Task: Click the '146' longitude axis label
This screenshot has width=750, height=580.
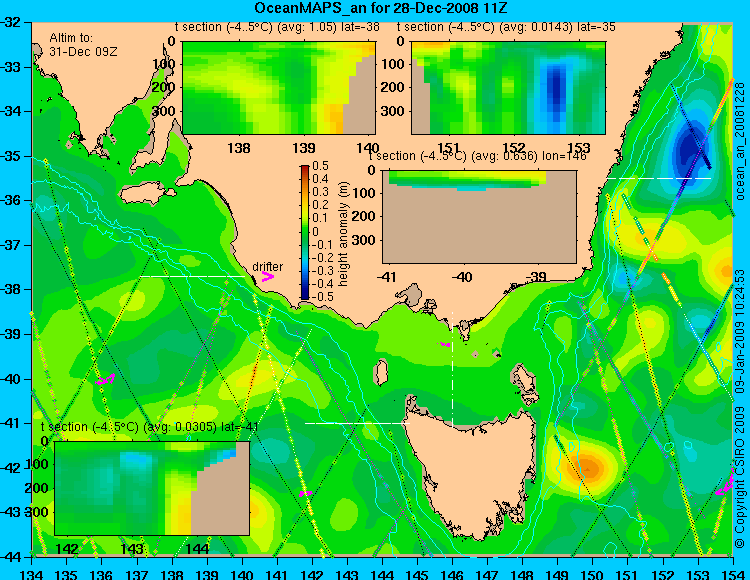Action: pos(452,574)
